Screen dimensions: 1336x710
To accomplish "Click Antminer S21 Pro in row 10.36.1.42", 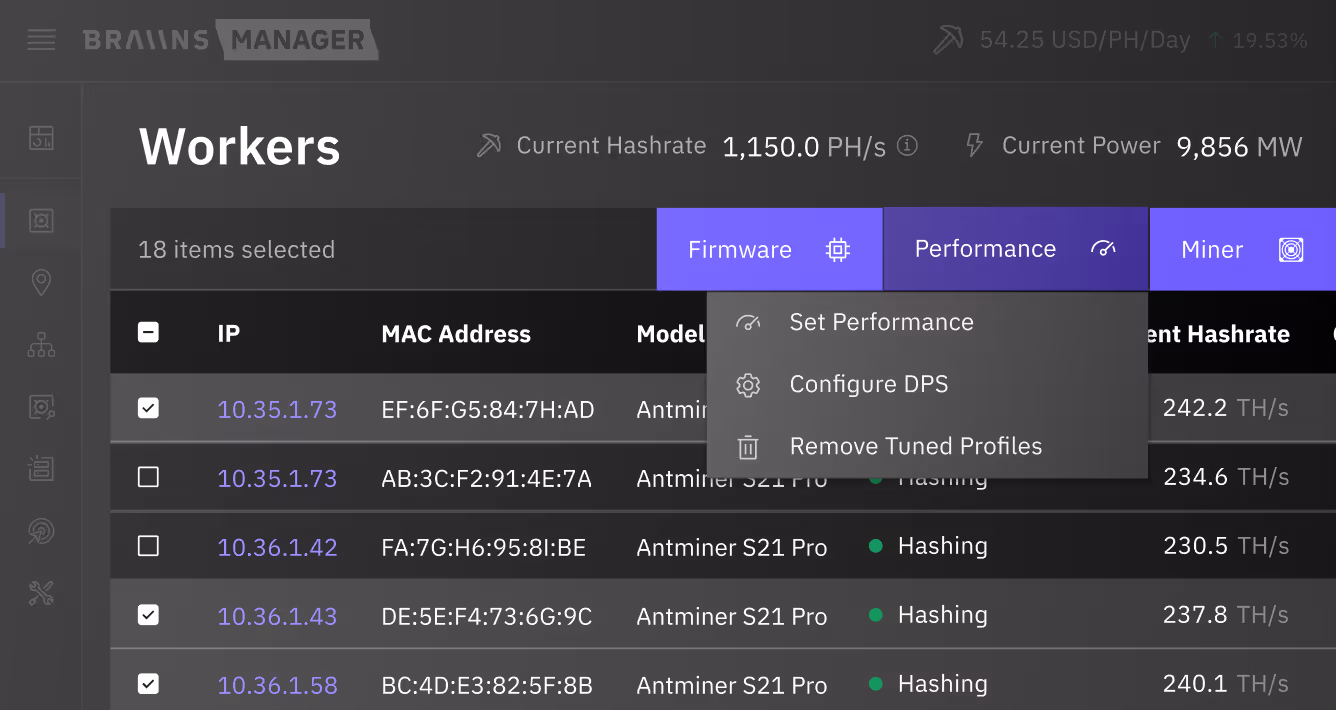I will coord(732,547).
